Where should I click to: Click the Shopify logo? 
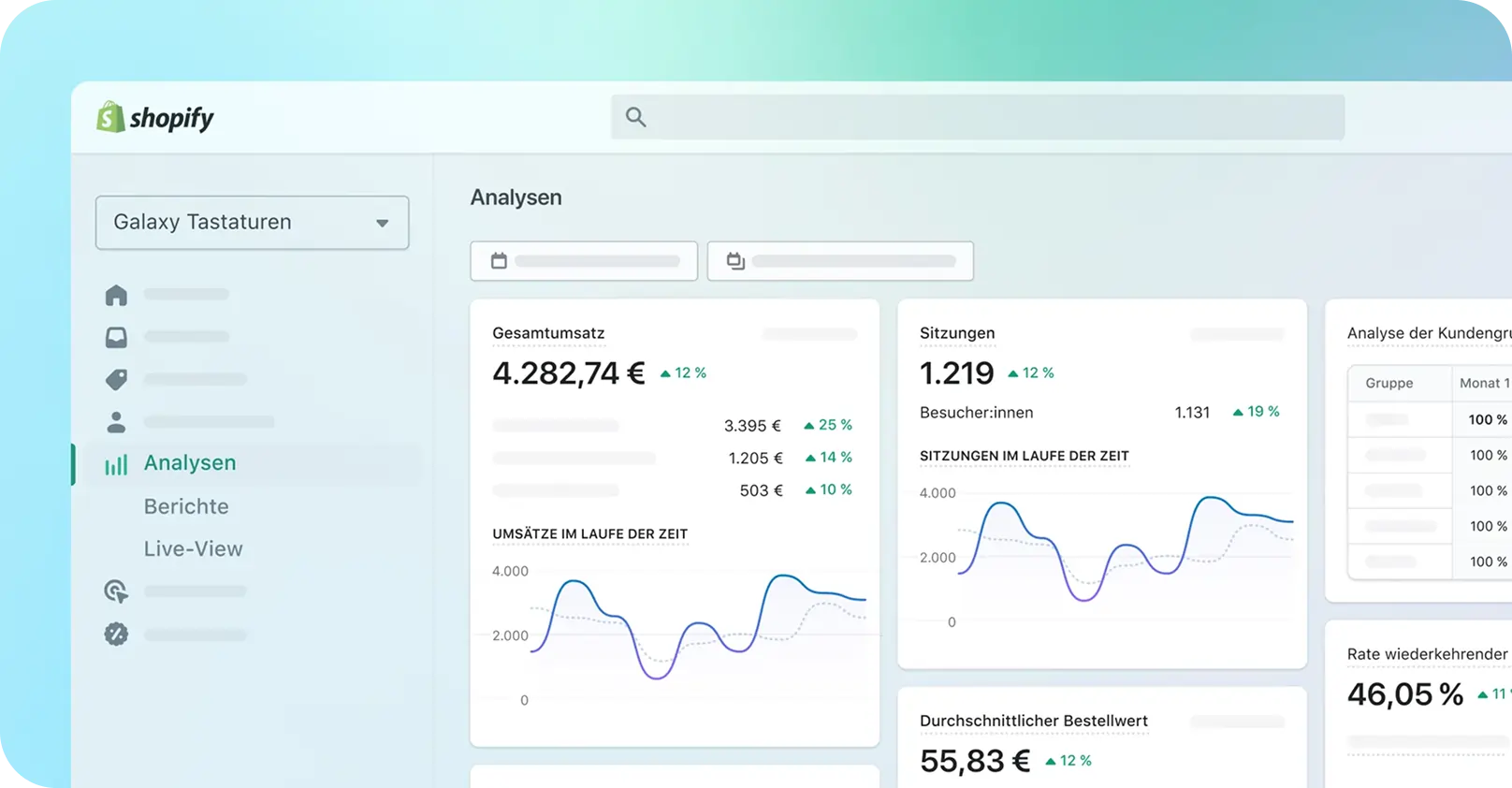tap(155, 118)
